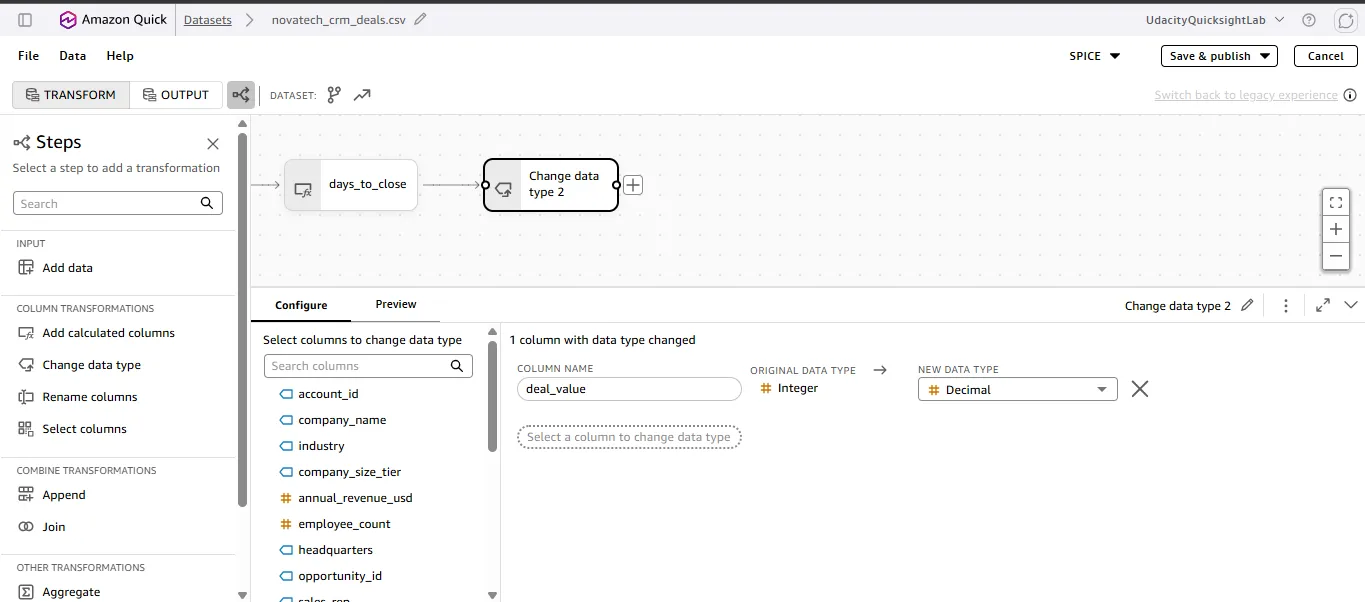Toggle the left navigation sidebar panel icon
This screenshot has width=1365, height=602.
(25, 20)
